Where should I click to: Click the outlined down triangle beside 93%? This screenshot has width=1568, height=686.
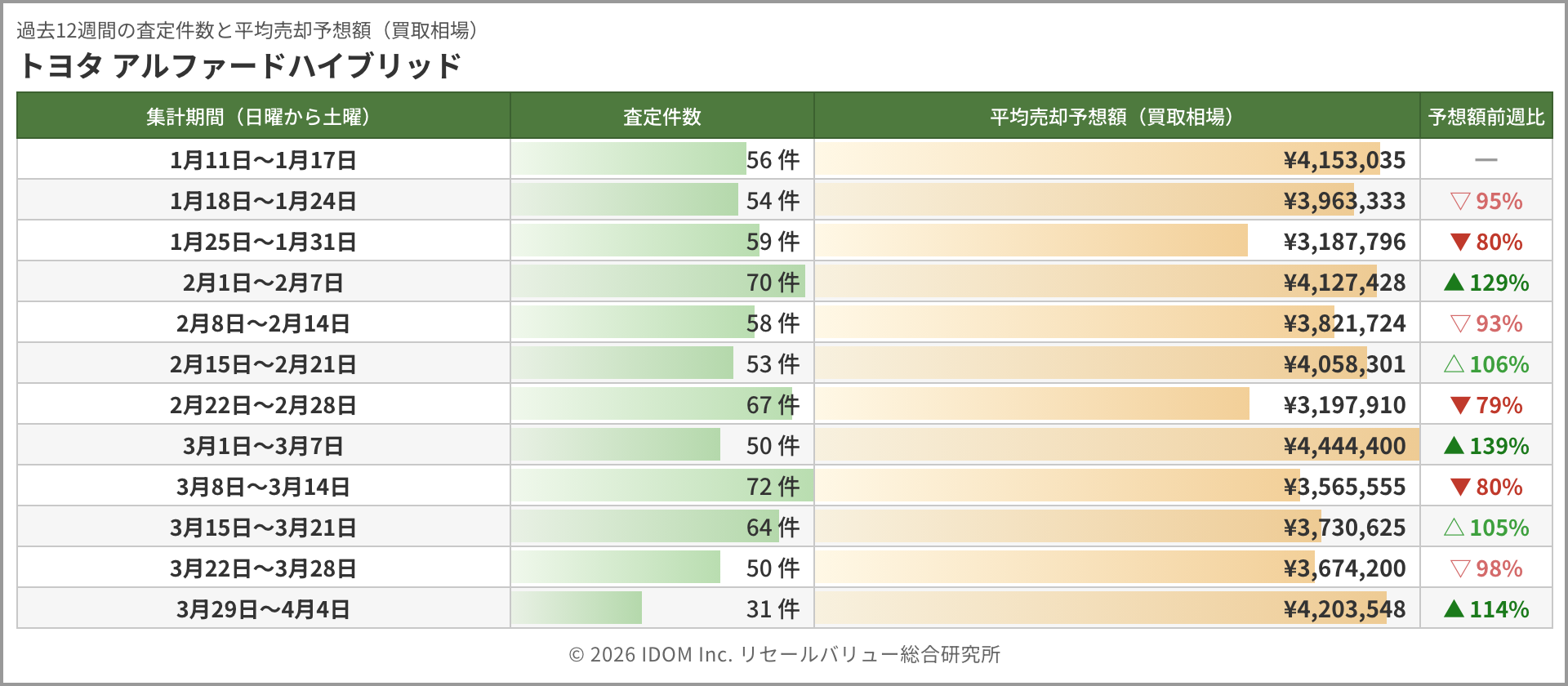(1460, 323)
